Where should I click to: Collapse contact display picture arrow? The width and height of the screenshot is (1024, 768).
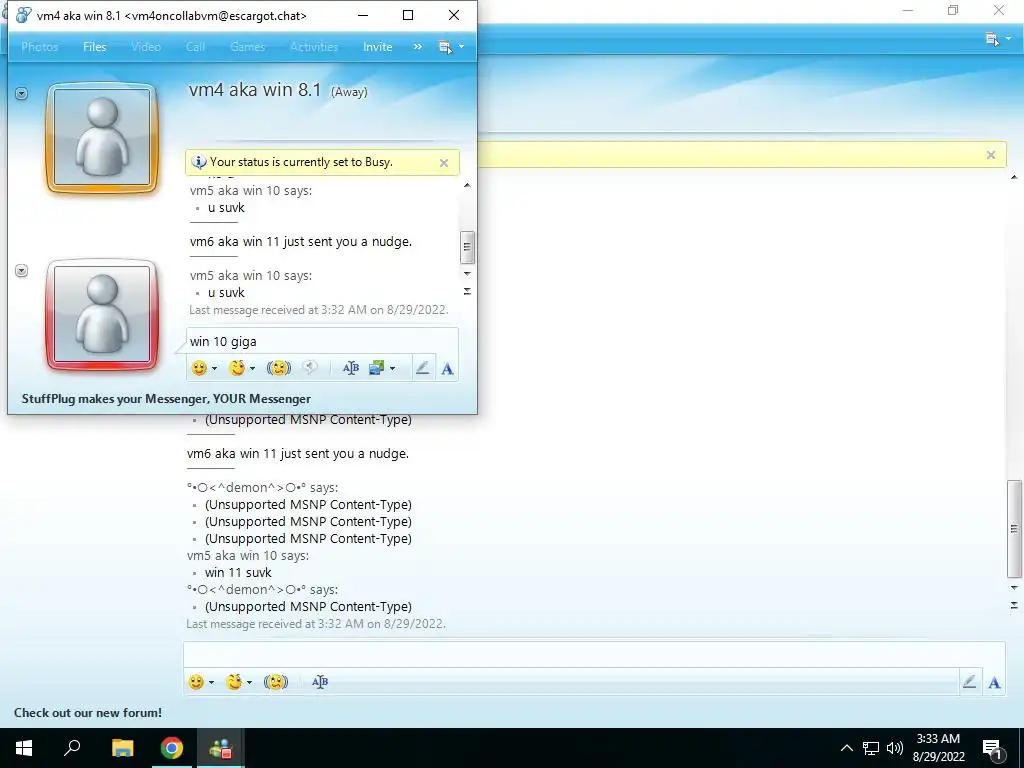tap(22, 94)
